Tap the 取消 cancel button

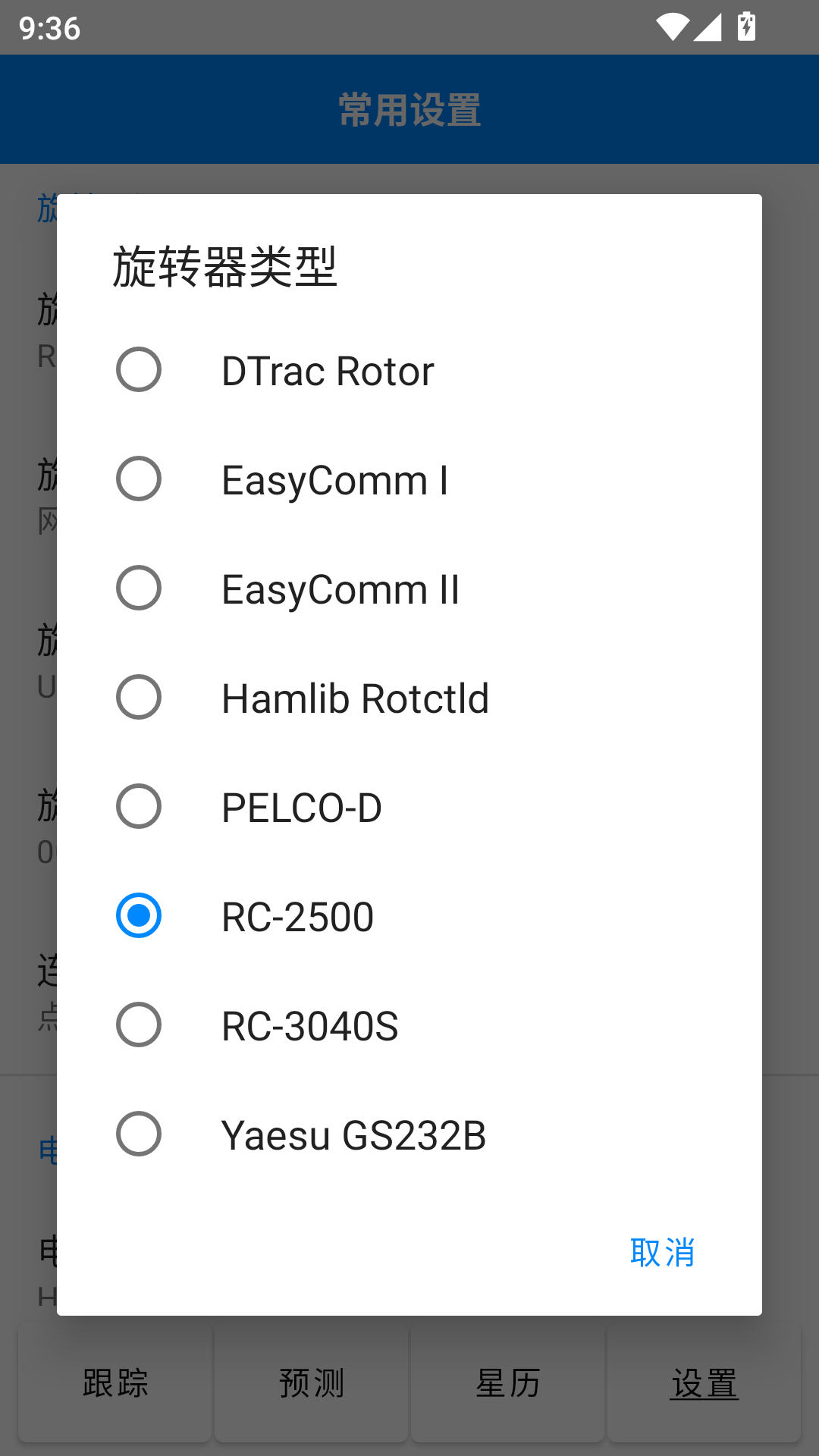point(662,1253)
